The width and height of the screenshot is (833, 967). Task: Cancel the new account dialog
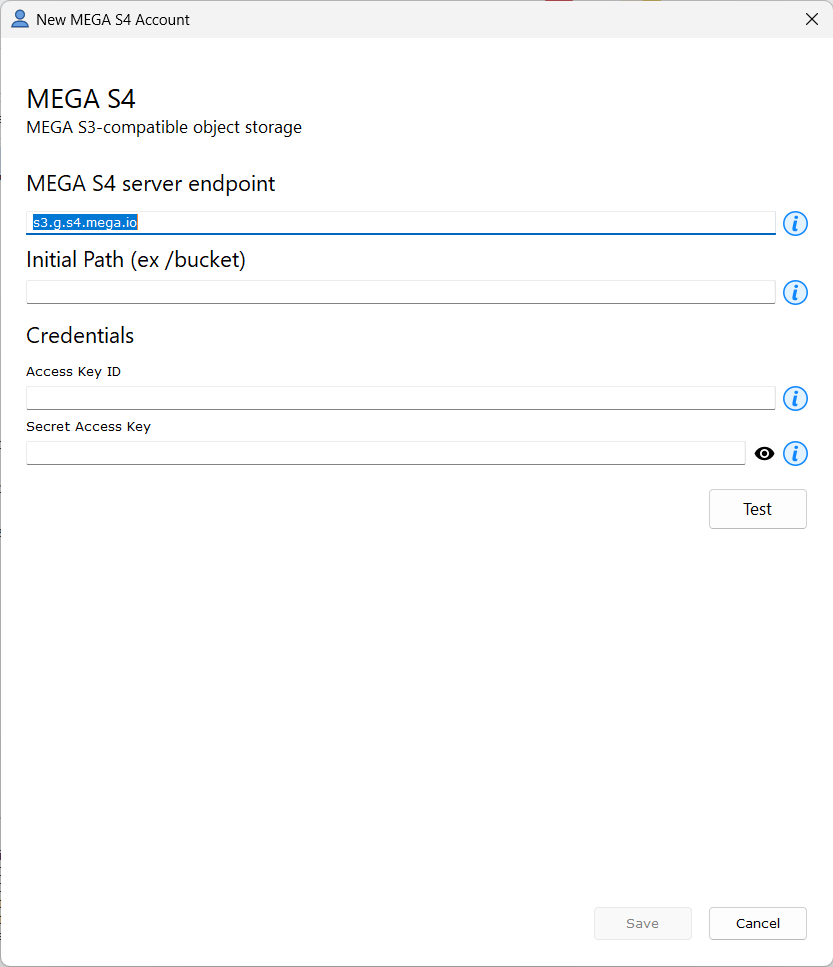tap(757, 923)
